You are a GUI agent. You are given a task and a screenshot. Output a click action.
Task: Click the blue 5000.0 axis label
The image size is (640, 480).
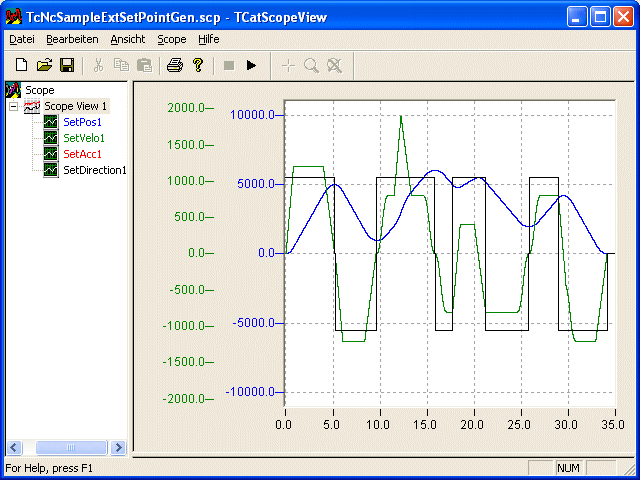click(x=256, y=184)
